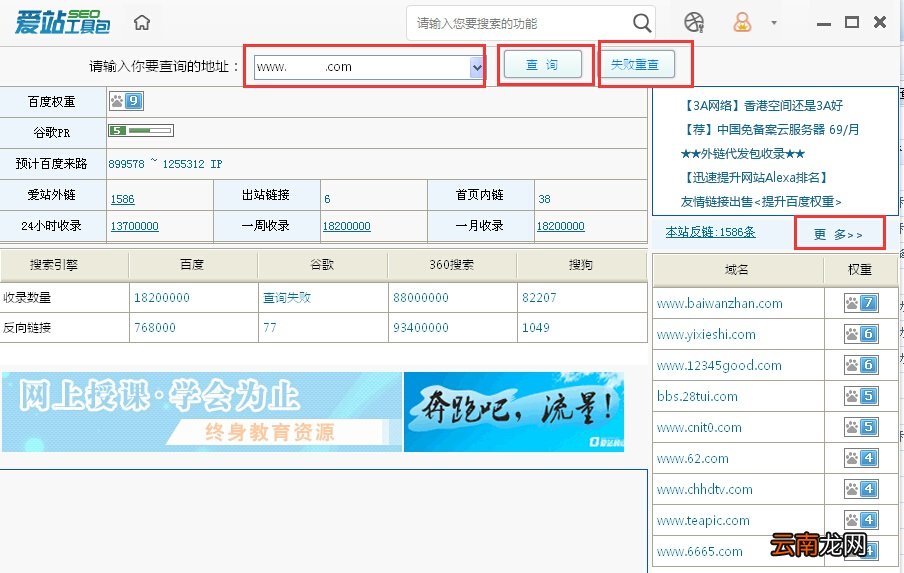Open www.baiwanzhan.com backlink entry

(x=720, y=303)
